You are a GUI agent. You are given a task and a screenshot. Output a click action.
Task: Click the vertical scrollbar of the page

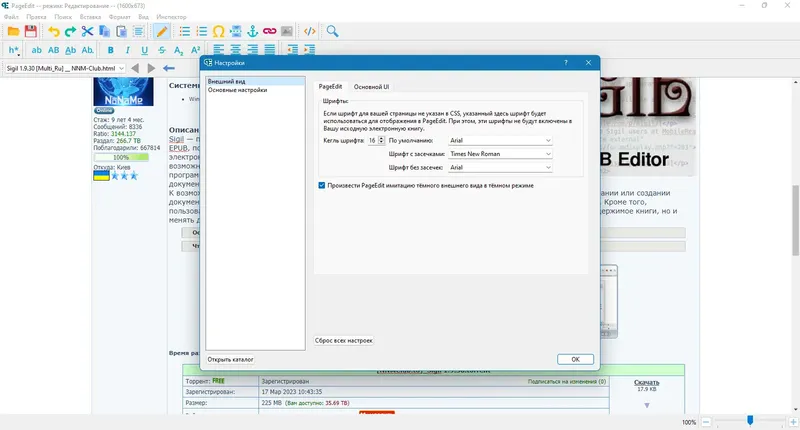pyautogui.click(x=795, y=220)
